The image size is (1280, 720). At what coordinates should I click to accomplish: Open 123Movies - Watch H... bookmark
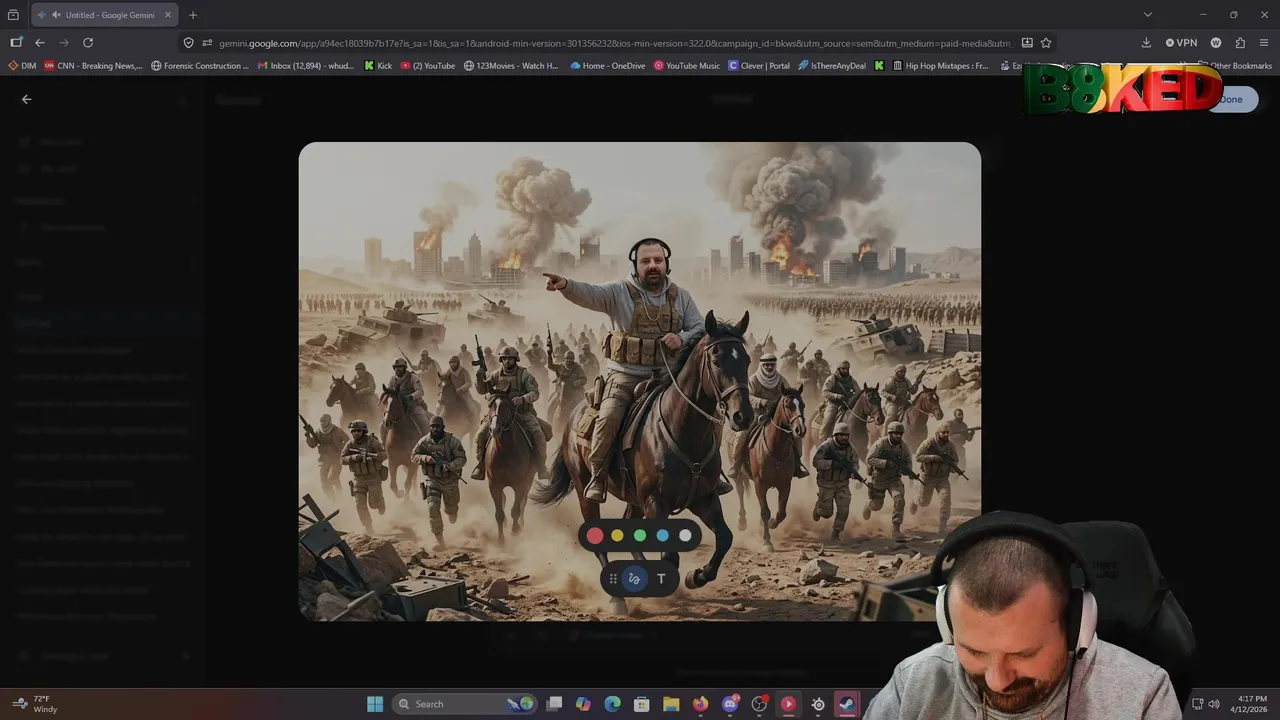[x=511, y=66]
